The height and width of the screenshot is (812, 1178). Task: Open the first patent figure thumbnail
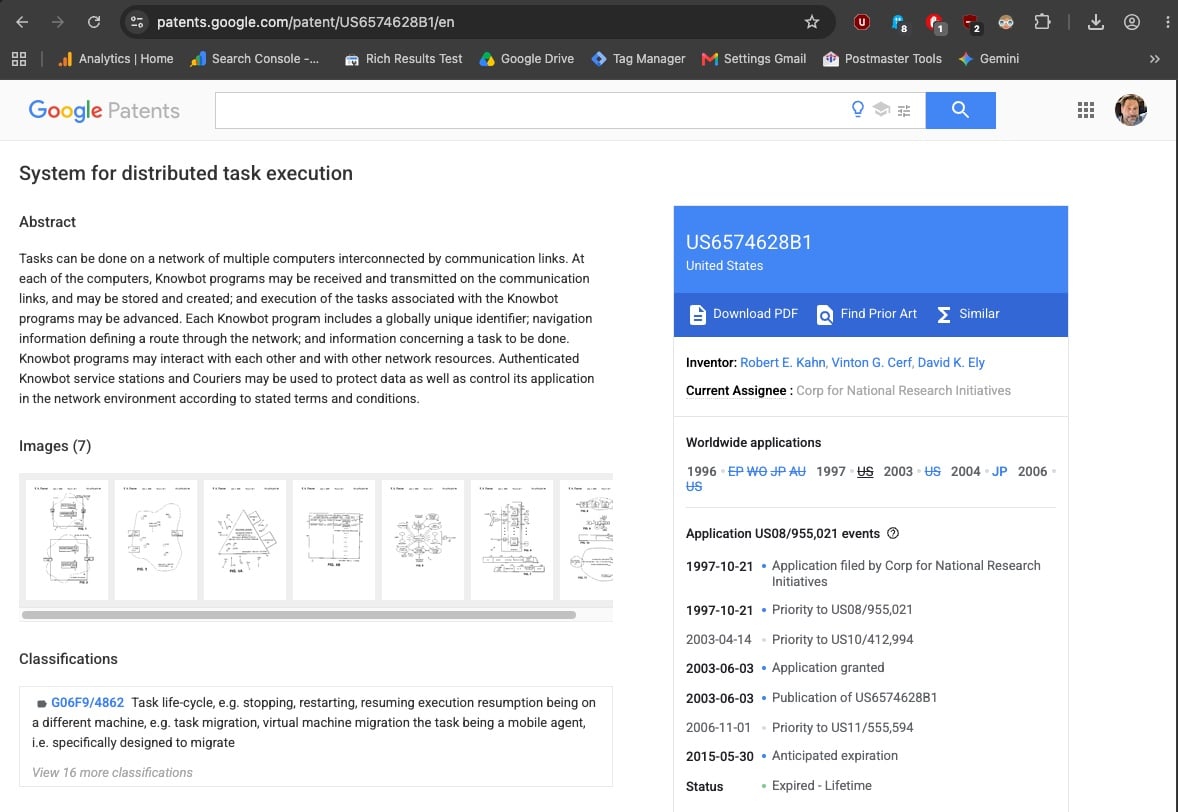coord(67,539)
